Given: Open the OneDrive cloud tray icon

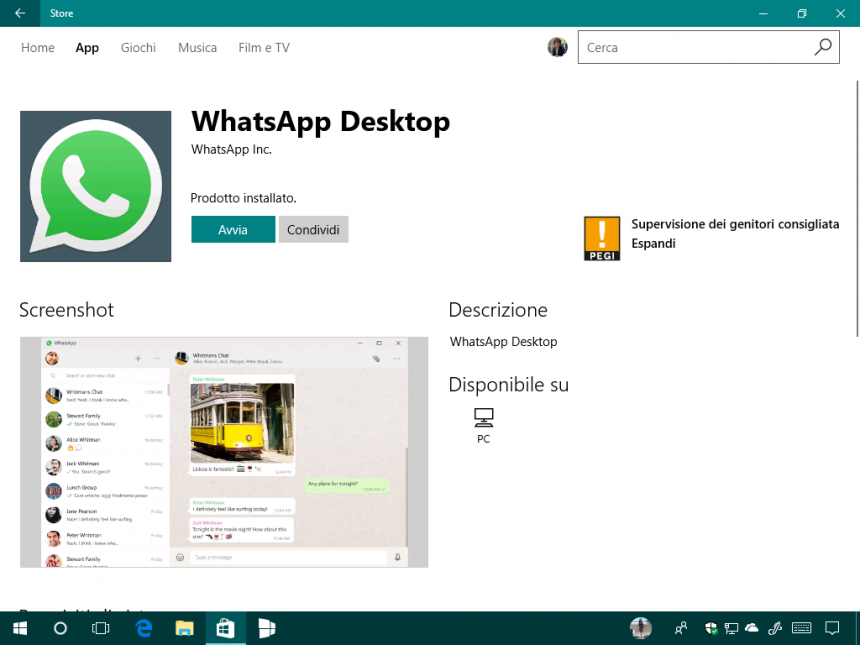Looking at the screenshot, I should click(751, 627).
